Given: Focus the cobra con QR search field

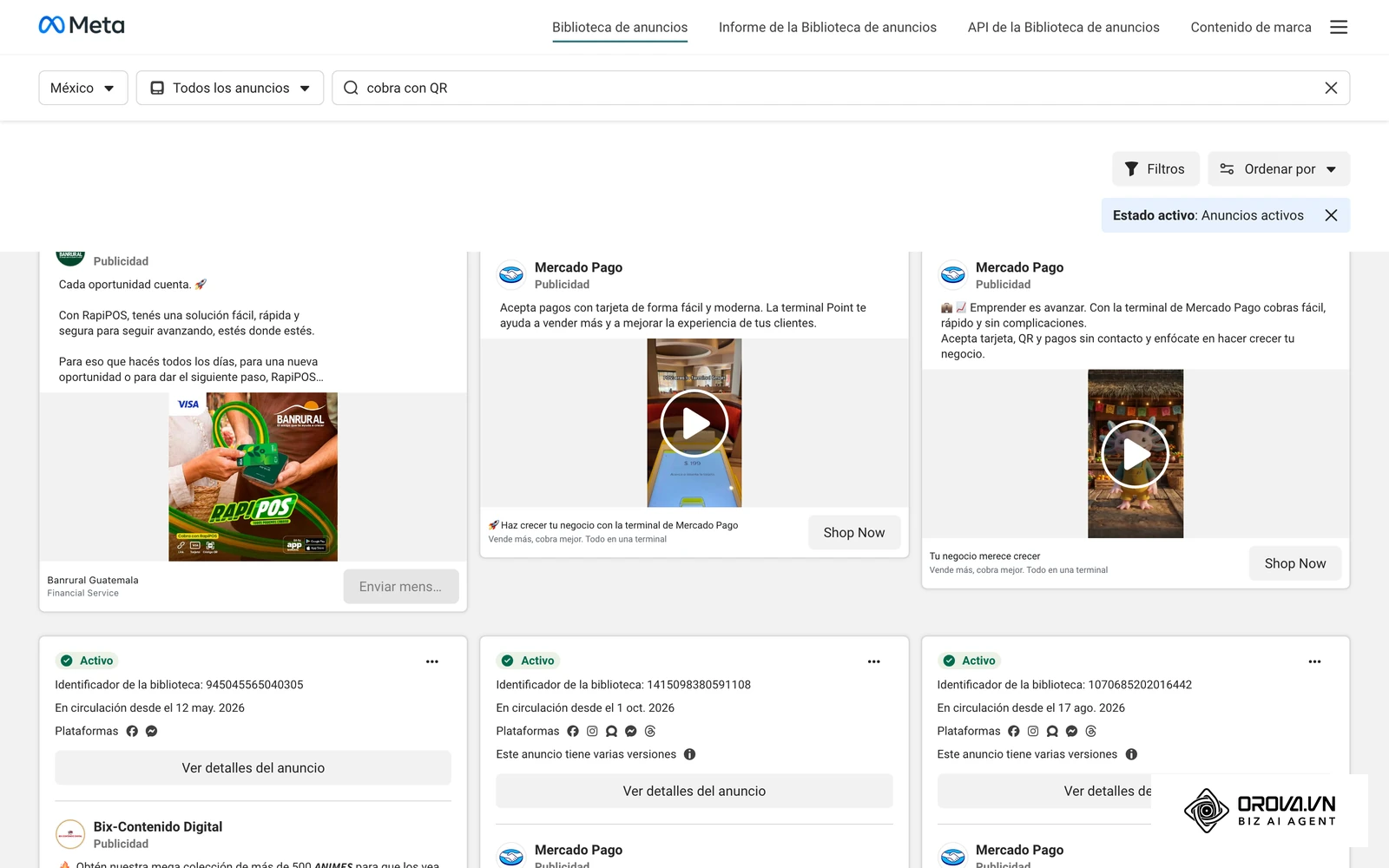Looking at the screenshot, I should pos(840,88).
